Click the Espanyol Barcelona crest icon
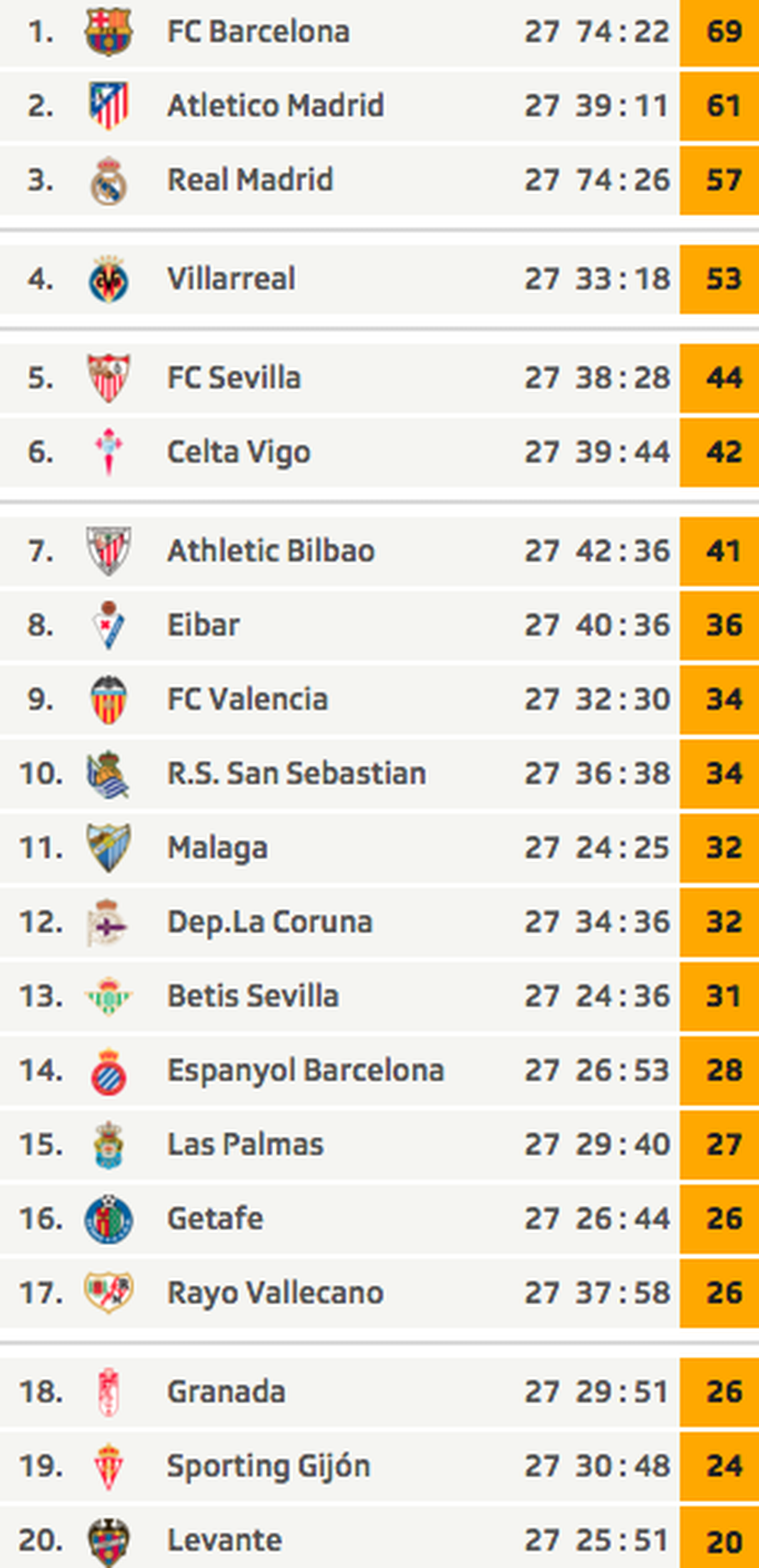The image size is (759, 1568). [x=108, y=1071]
